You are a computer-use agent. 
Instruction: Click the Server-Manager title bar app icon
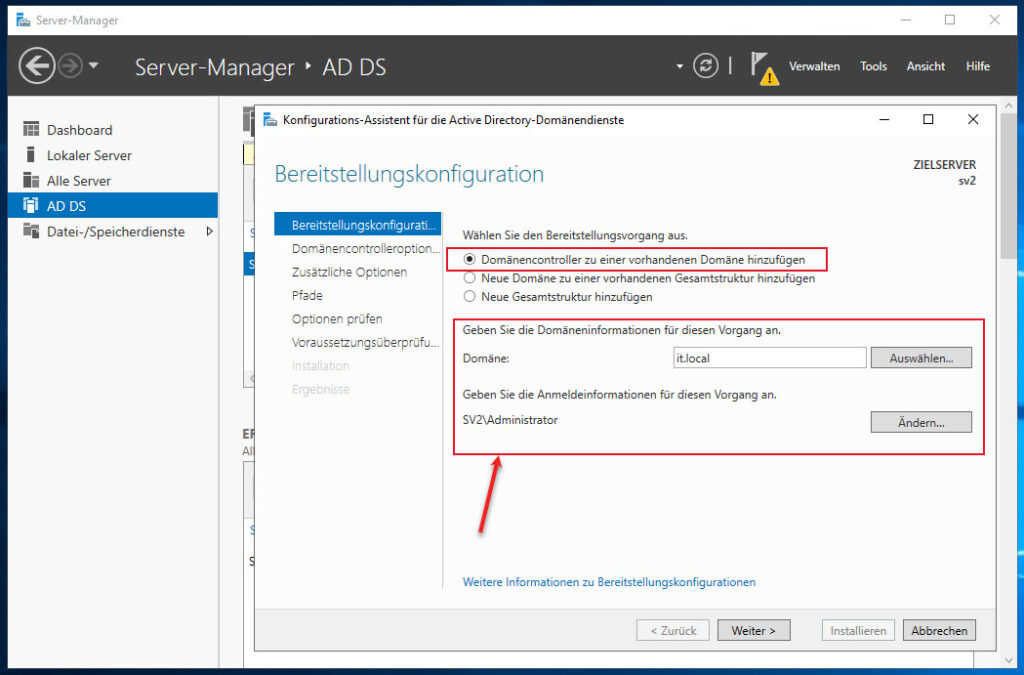(x=24, y=20)
